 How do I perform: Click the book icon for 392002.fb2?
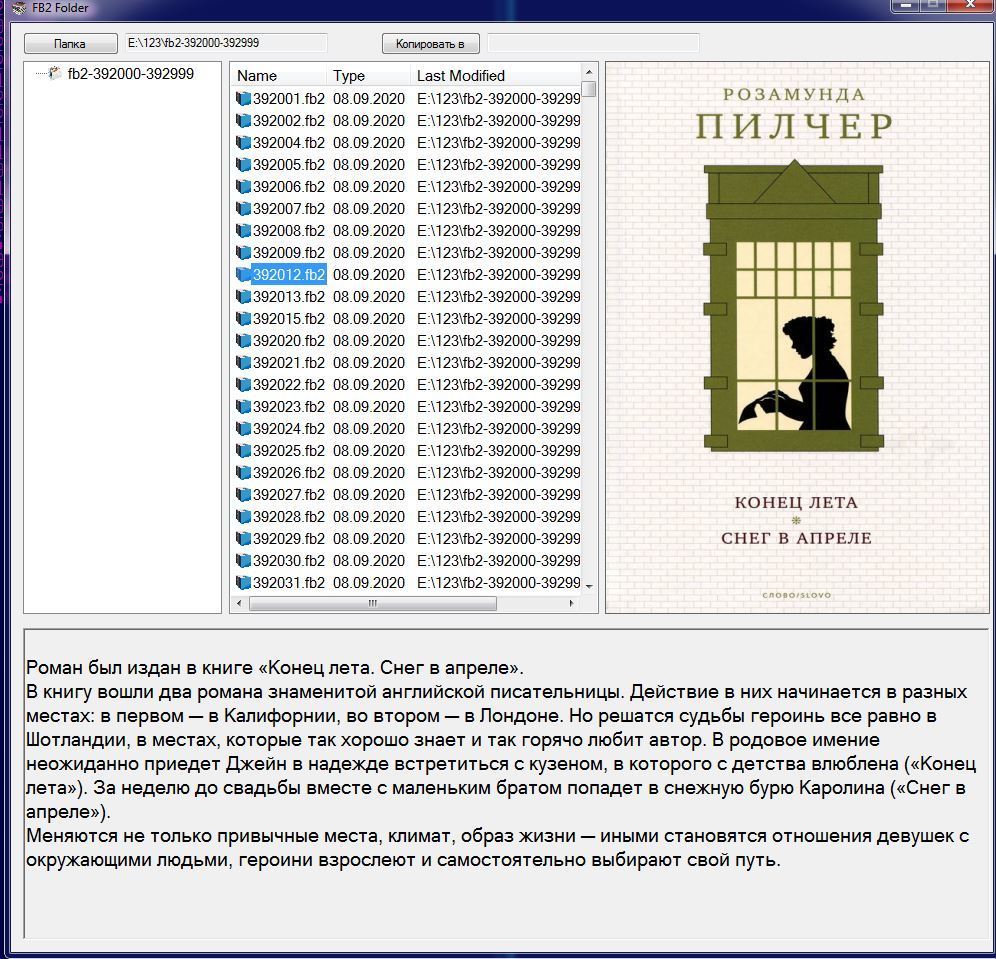pos(243,121)
